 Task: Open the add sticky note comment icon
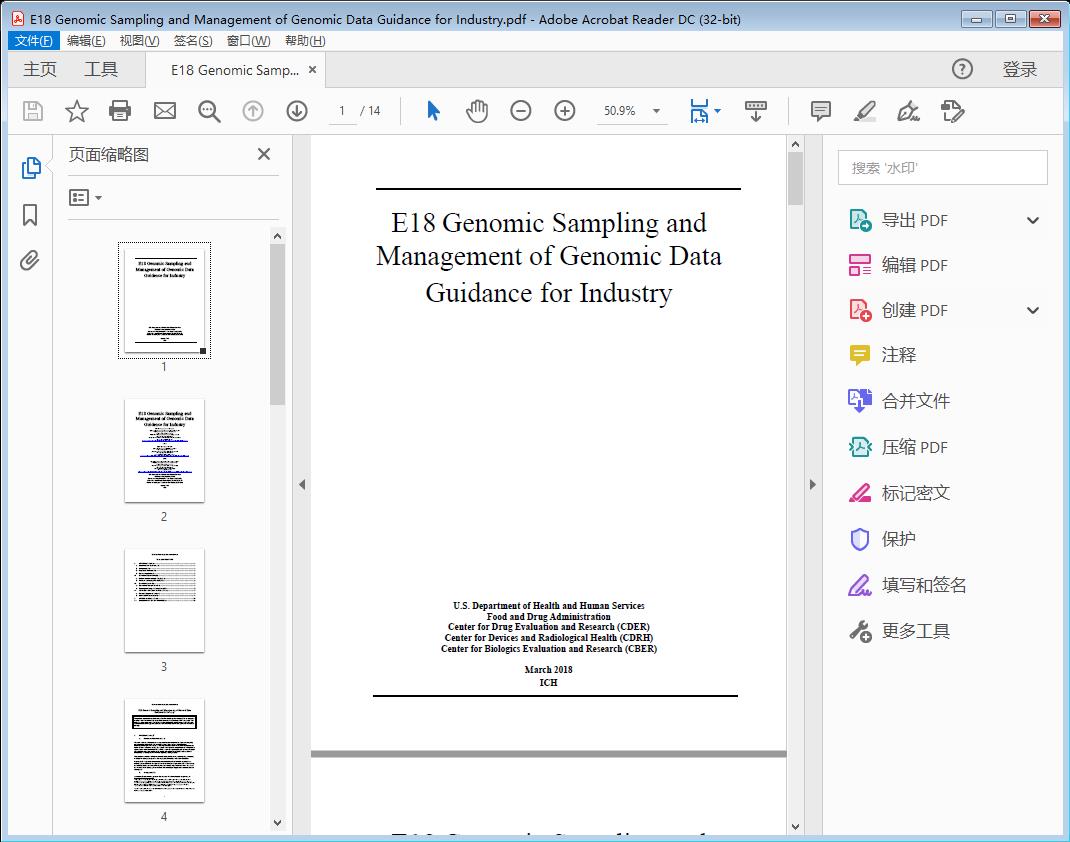click(820, 111)
